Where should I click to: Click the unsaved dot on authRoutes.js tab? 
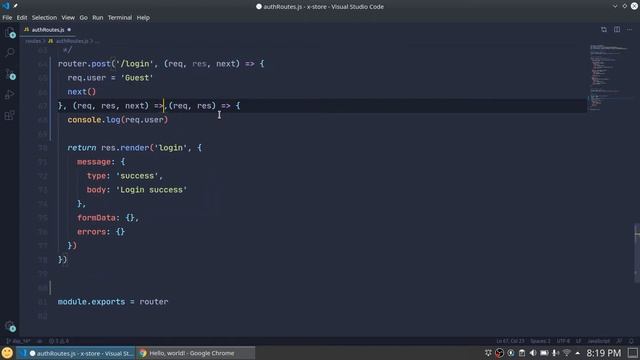69,30
